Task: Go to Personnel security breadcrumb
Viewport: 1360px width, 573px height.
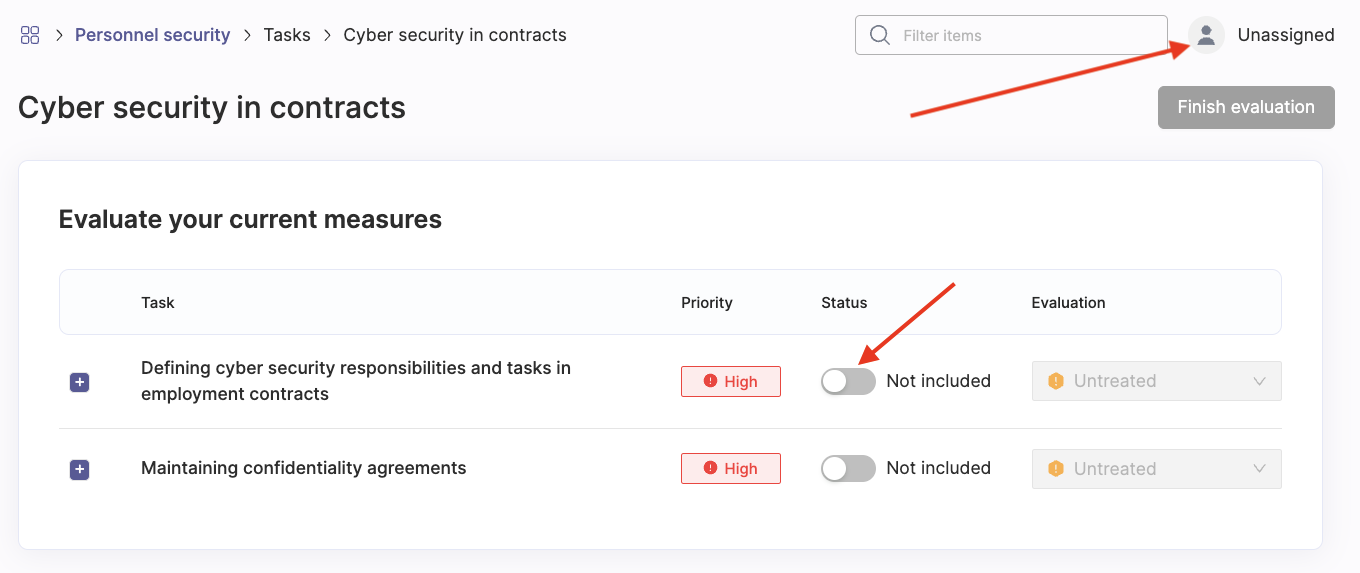Action: tap(153, 35)
